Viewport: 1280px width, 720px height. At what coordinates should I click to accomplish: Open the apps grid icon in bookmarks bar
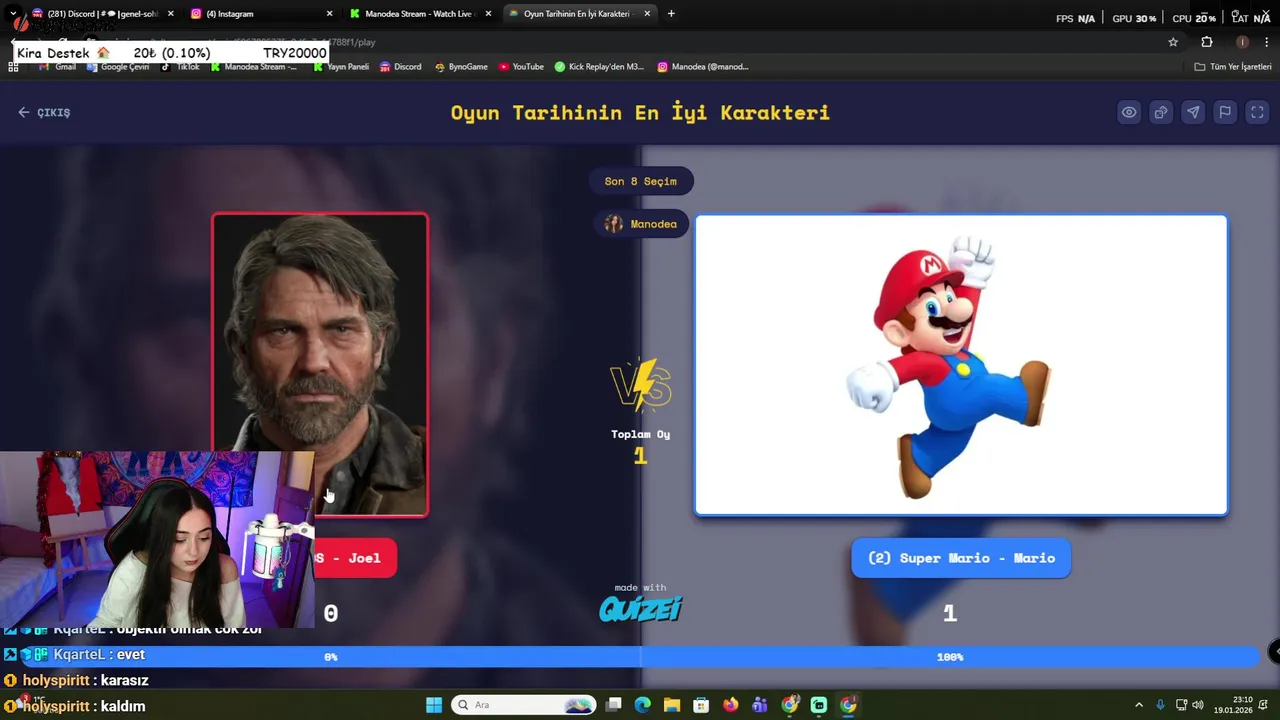[x=13, y=67]
